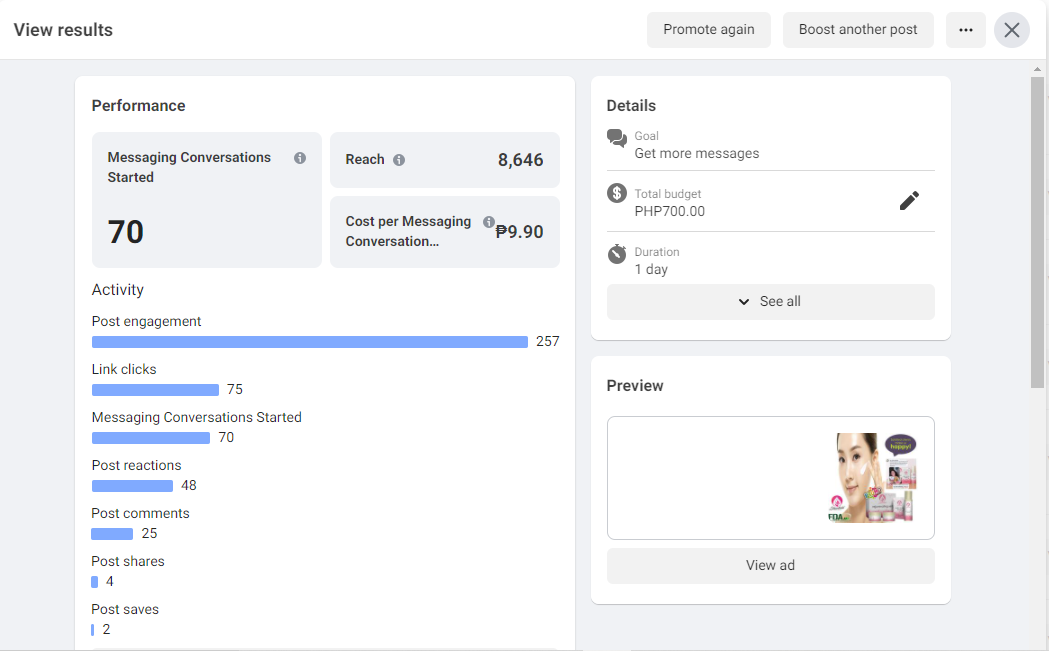
Task: Click the View ad button
Action: [x=770, y=566]
